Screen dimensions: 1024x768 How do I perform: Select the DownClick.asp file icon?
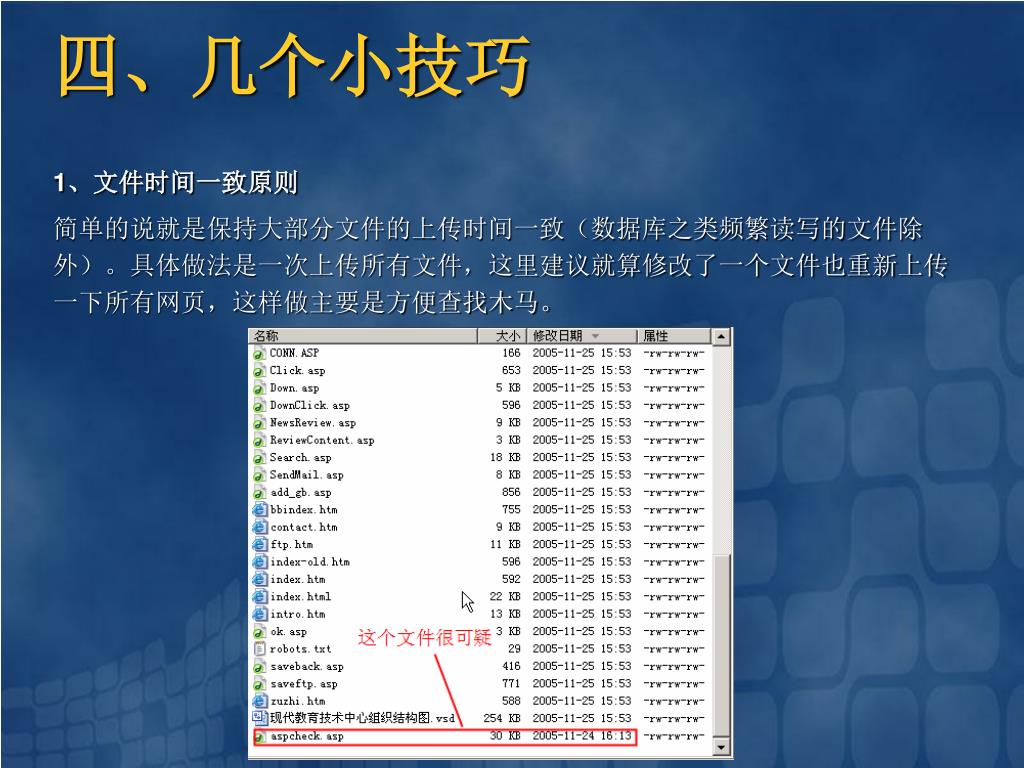tap(259, 406)
